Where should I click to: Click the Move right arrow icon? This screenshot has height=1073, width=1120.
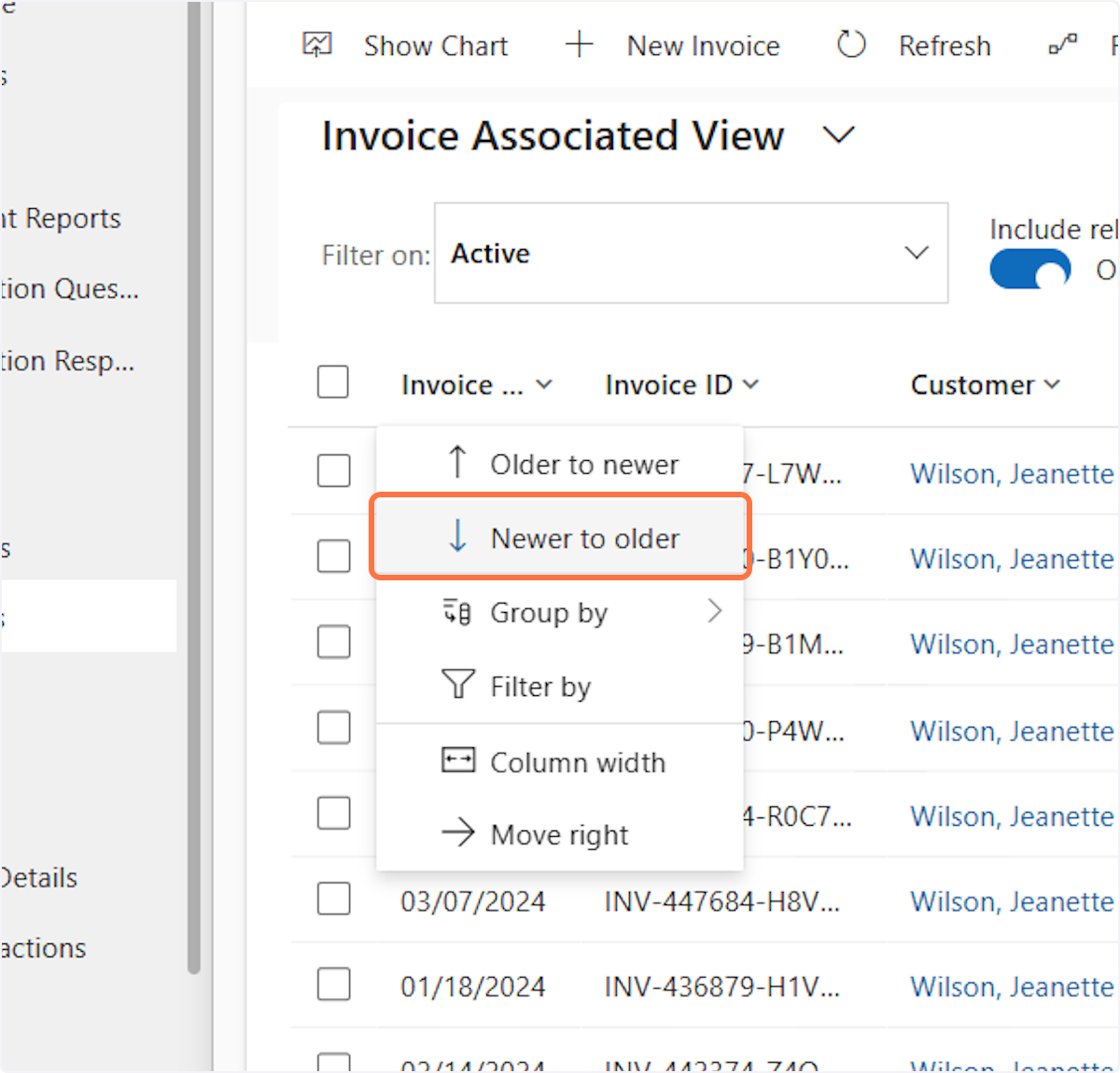pos(457,832)
